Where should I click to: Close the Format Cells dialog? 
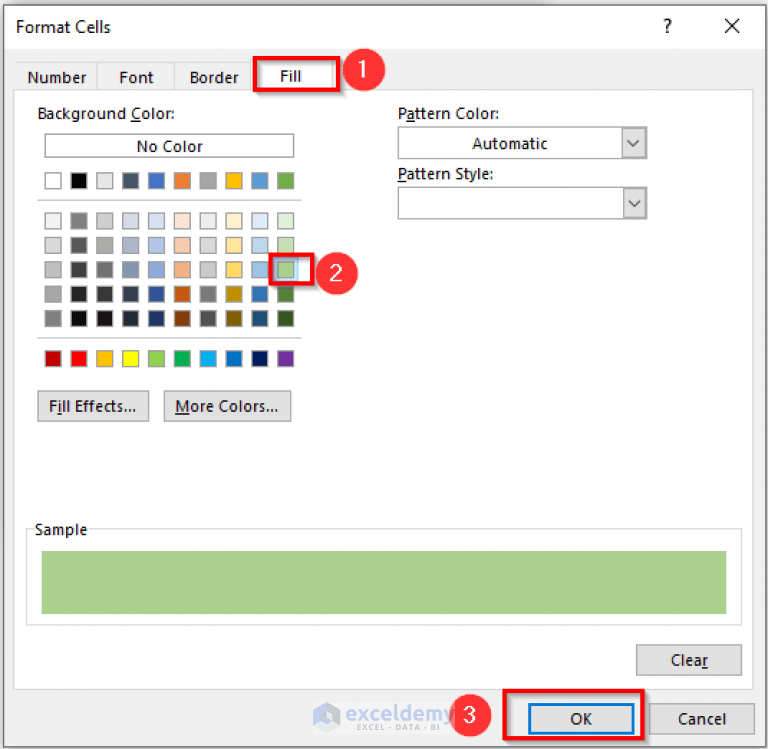732,26
